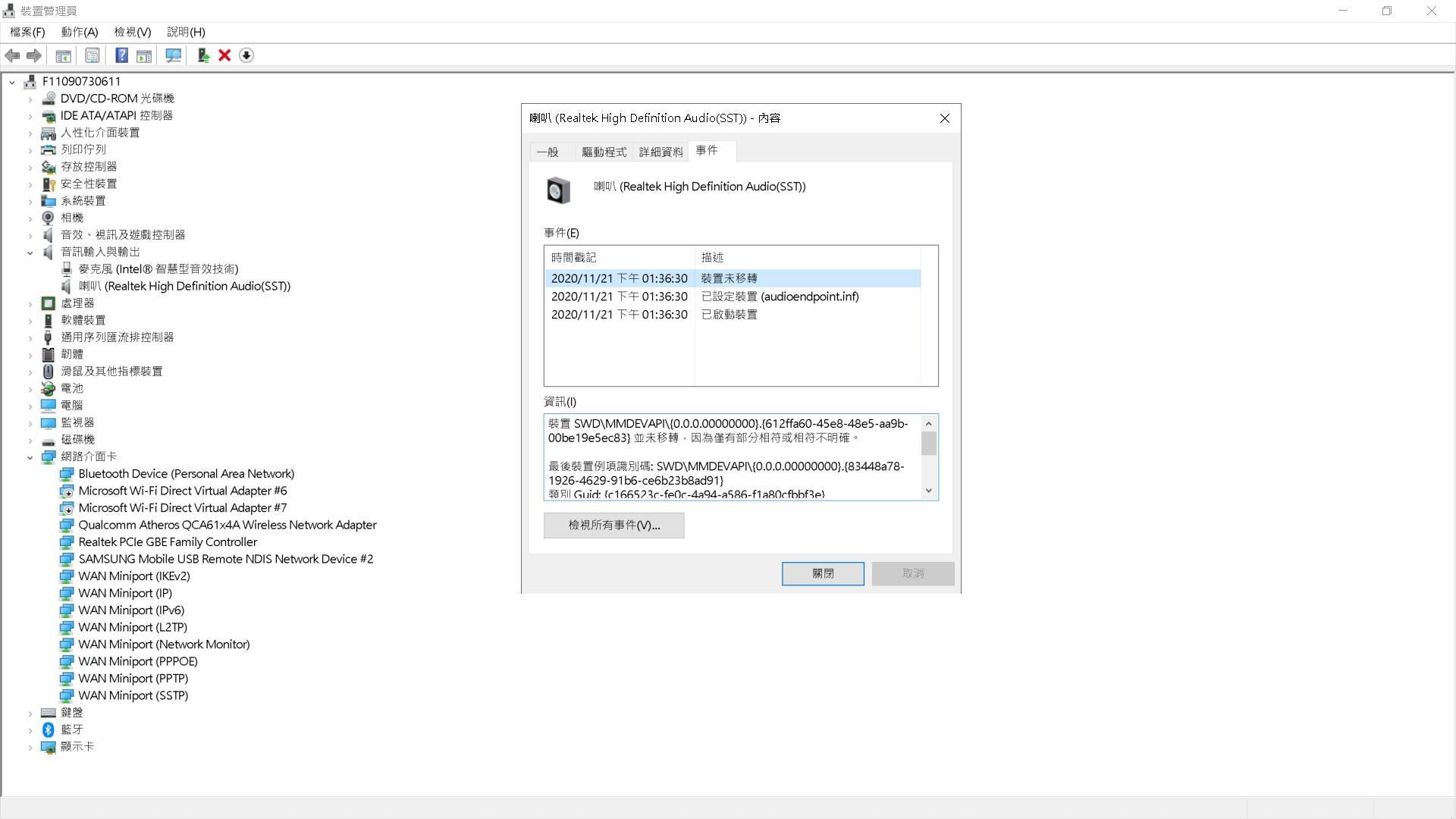
Task: Click the Help icon in the toolbar
Action: (x=121, y=55)
